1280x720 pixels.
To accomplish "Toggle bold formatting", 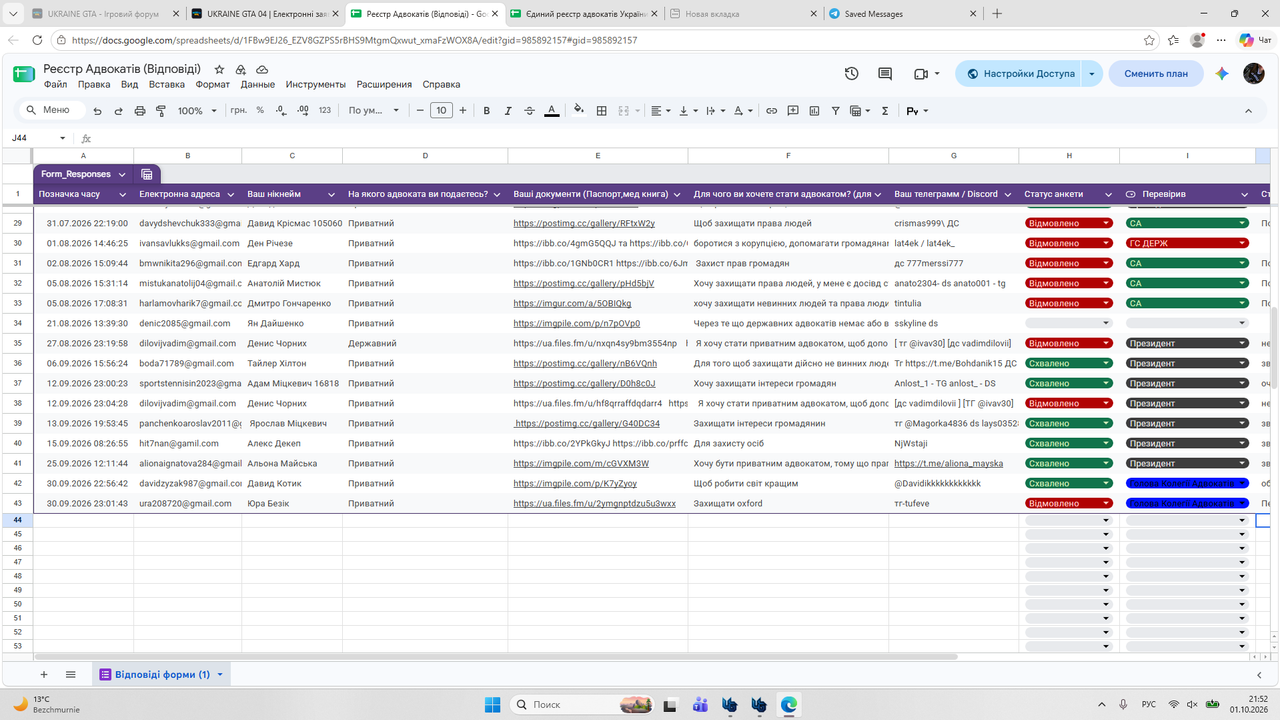I will click(487, 111).
